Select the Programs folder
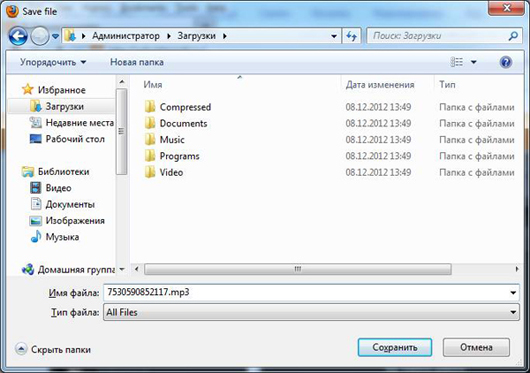Screen dimensions: 530x373 179,156
